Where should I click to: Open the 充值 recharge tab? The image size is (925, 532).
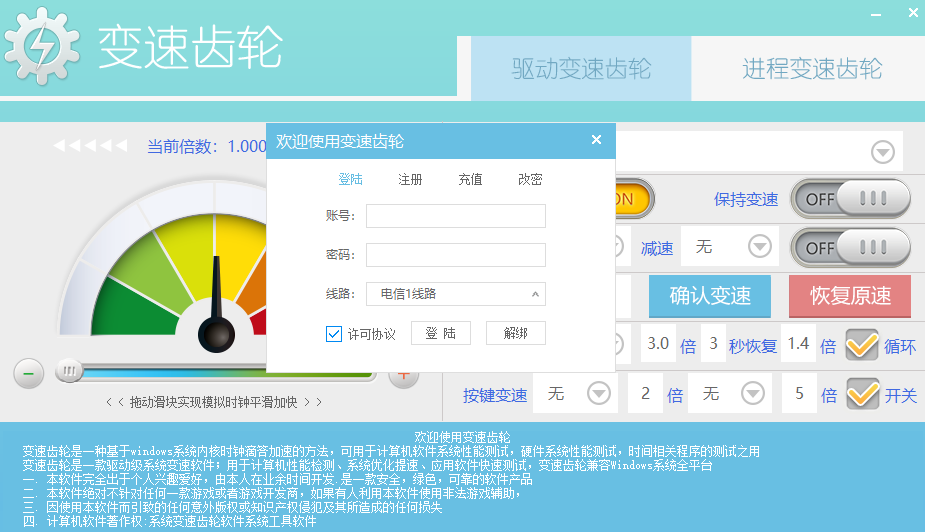click(x=470, y=179)
